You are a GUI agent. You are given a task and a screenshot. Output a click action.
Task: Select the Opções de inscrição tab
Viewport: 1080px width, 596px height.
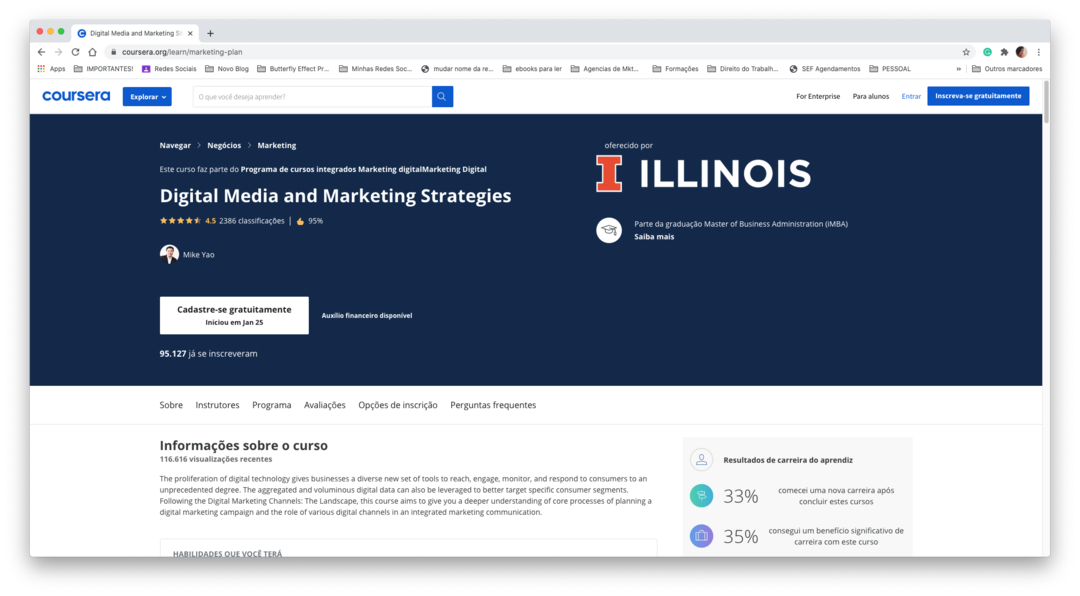[397, 405]
